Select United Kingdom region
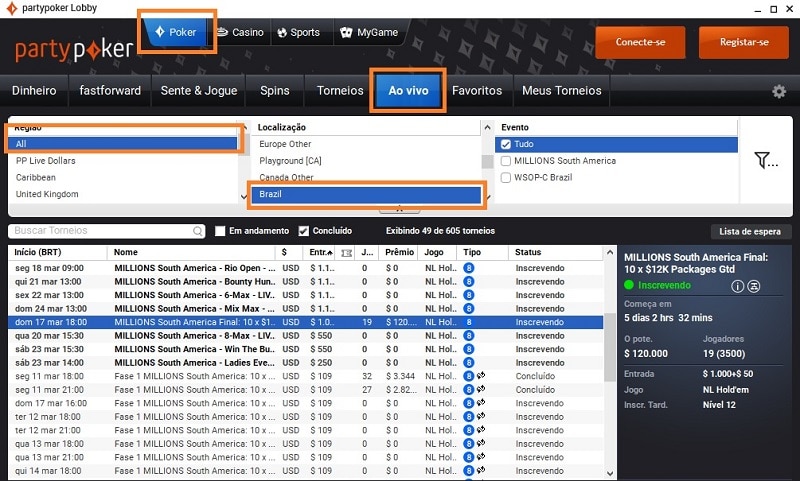The width and height of the screenshot is (800, 481). pos(123,194)
